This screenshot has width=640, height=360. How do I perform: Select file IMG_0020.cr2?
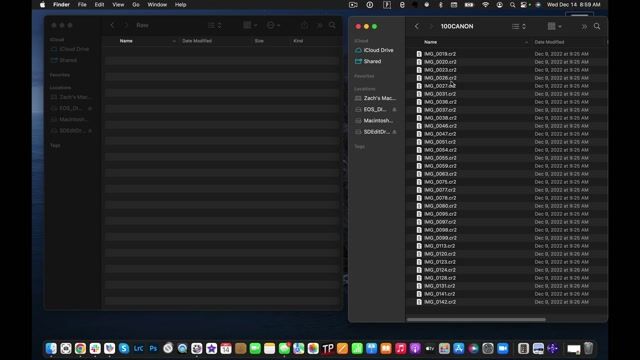click(440, 62)
